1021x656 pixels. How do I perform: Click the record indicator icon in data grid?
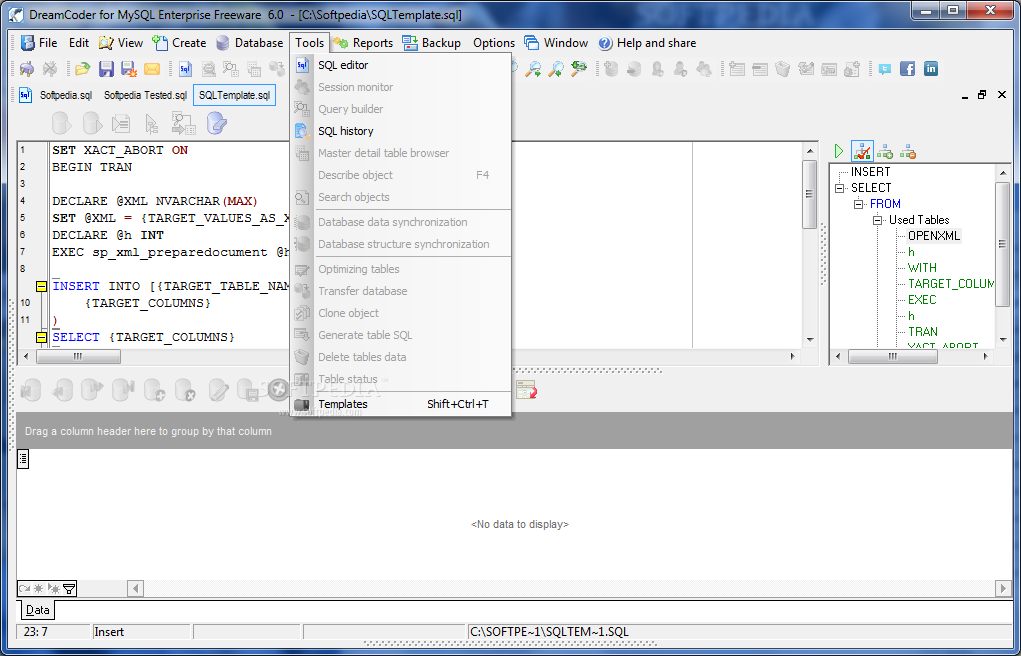click(x=23, y=459)
